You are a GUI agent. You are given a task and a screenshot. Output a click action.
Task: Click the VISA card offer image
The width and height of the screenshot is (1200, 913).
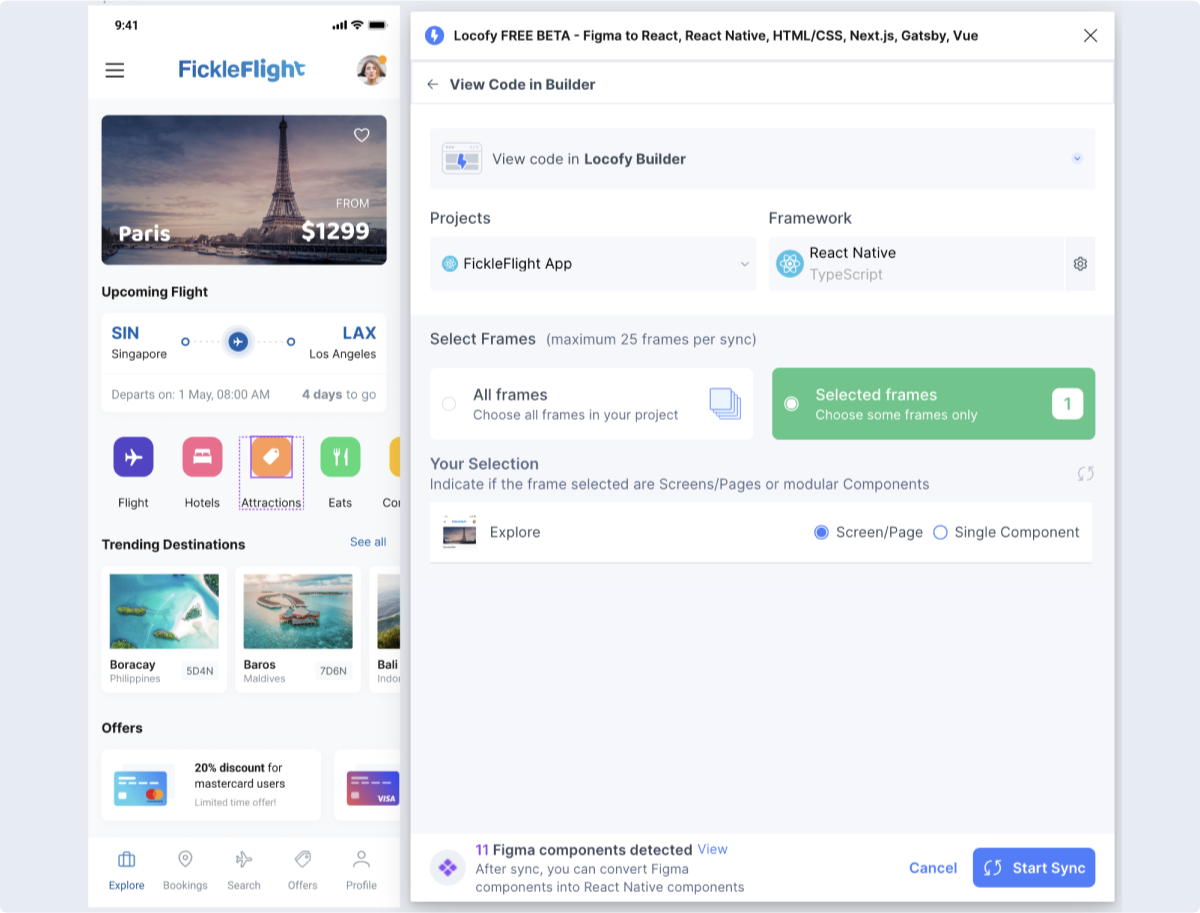pyautogui.click(x=373, y=788)
